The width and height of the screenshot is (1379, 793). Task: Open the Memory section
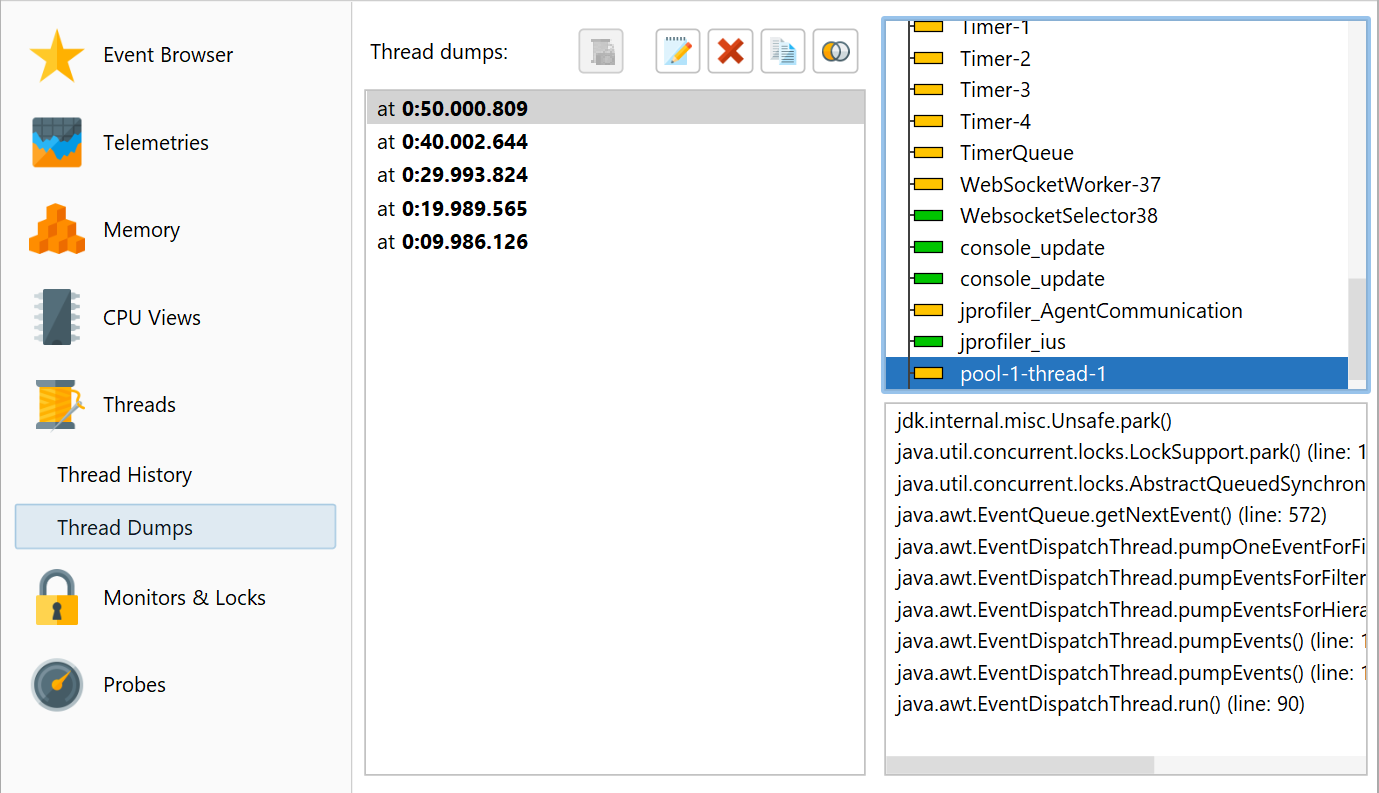coord(141,230)
